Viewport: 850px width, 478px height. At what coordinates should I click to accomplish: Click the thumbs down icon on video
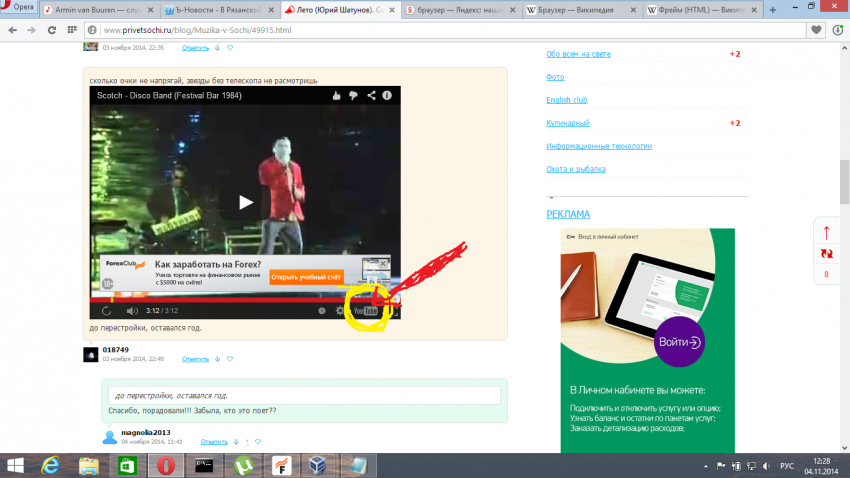[353, 95]
